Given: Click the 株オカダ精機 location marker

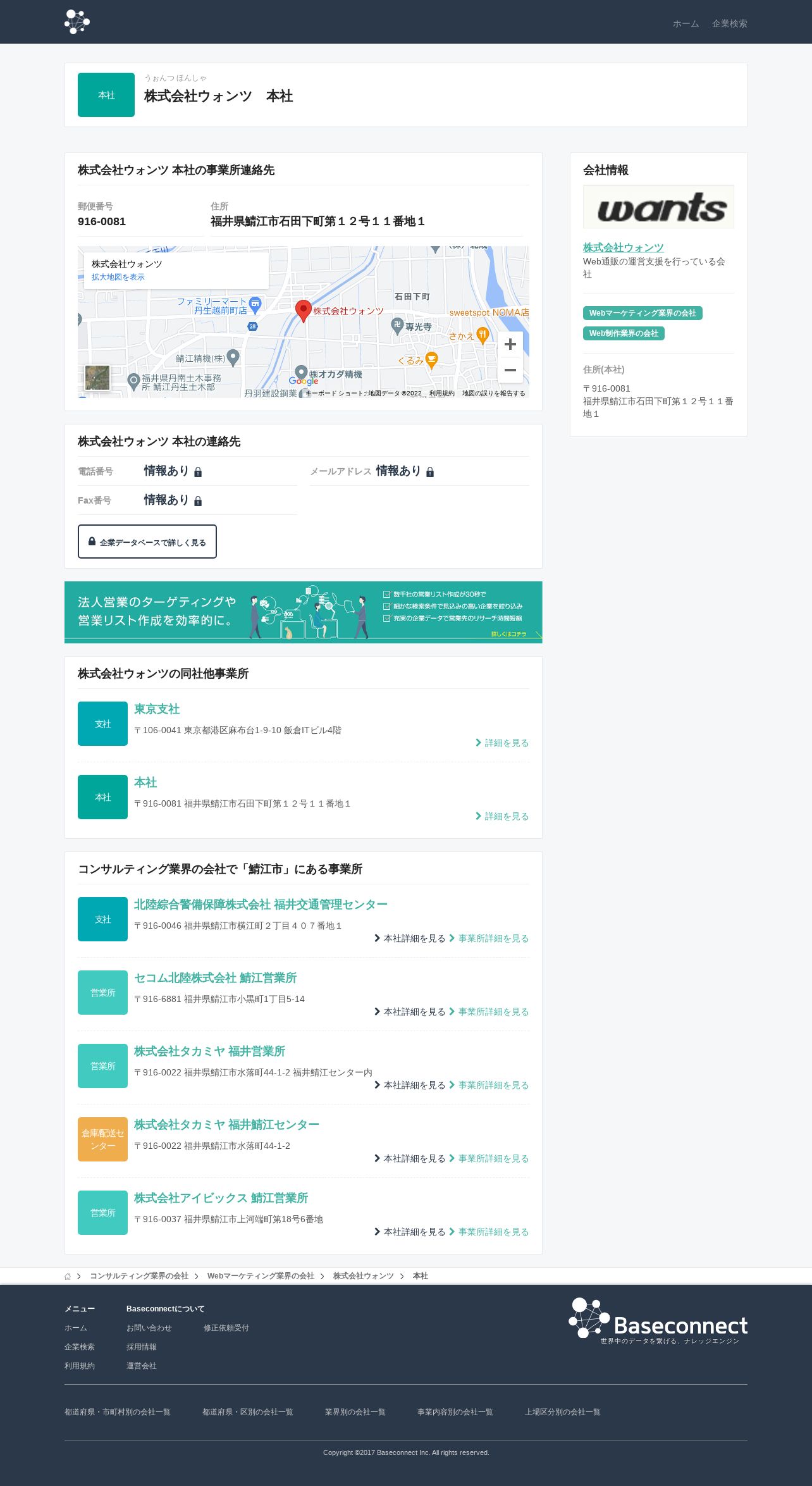Looking at the screenshot, I should pyautogui.click(x=302, y=373).
